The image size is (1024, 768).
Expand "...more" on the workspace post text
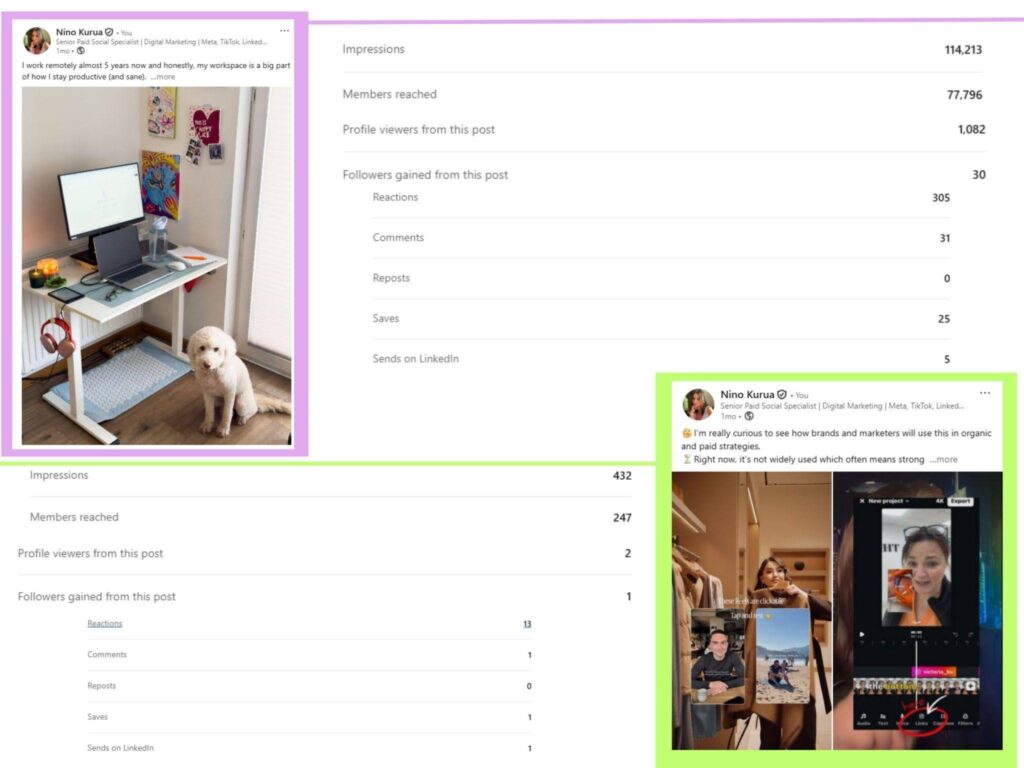pyautogui.click(x=163, y=77)
